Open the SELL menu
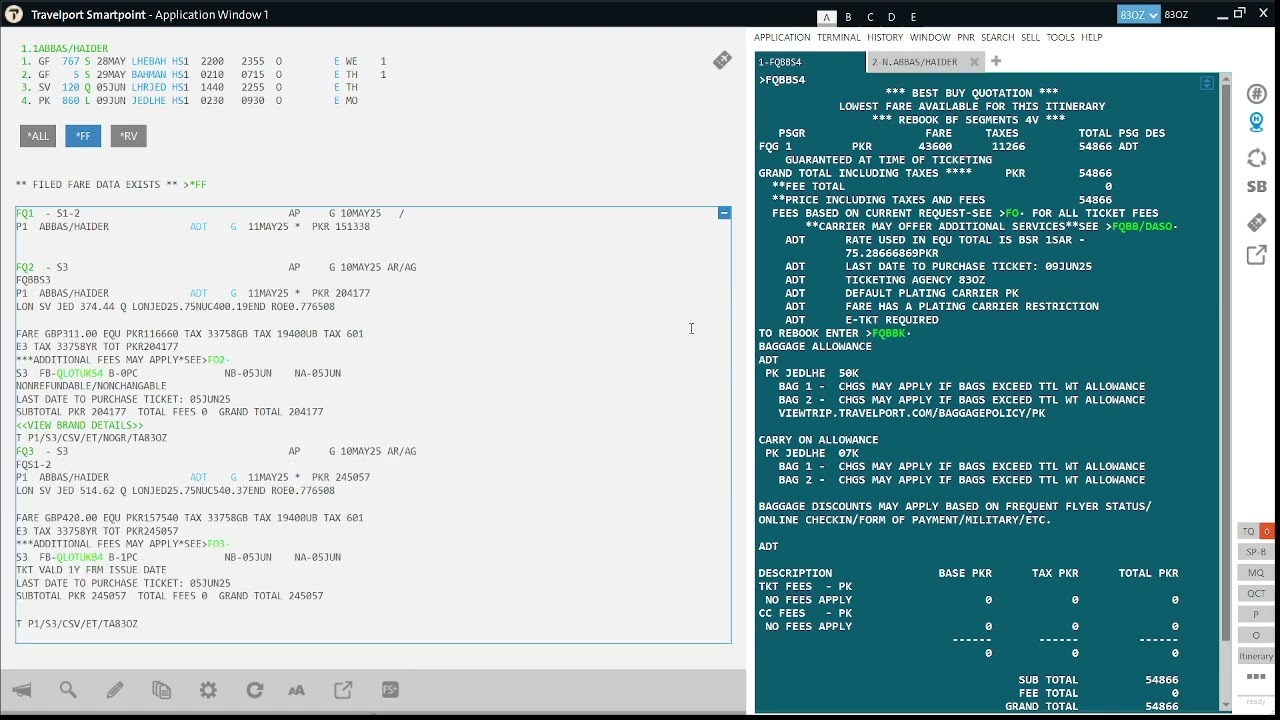The image size is (1280, 720). coord(1030,38)
